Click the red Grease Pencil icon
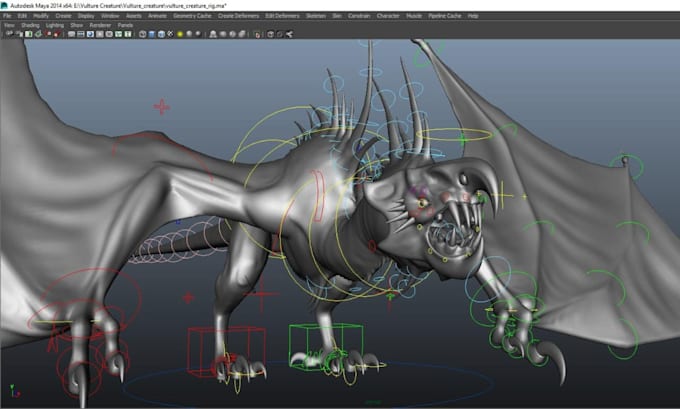The image size is (680, 409). (x=56, y=34)
